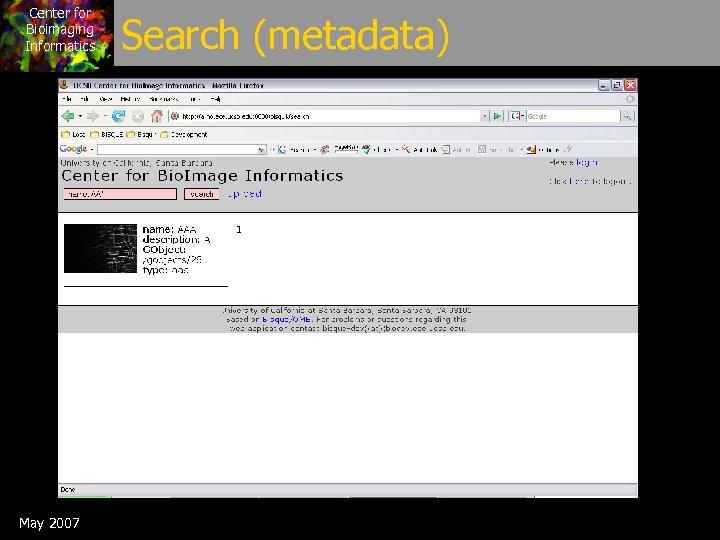
Task: Click the AutoLink icon on the Google toolbar
Action: (405, 149)
